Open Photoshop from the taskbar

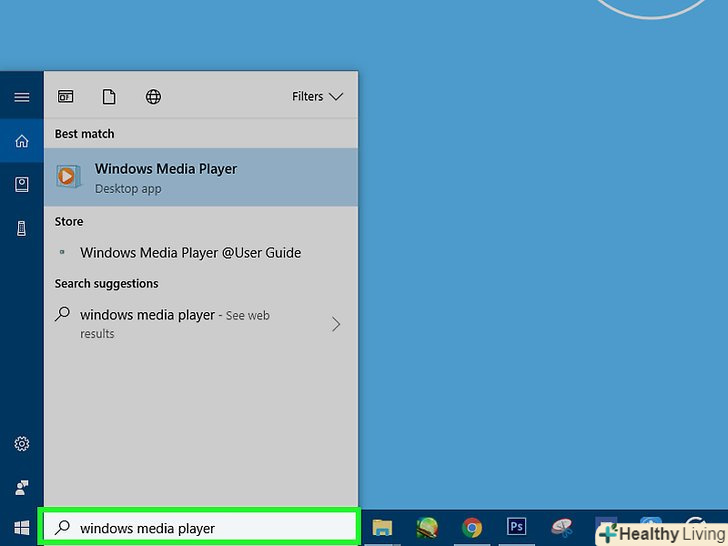[x=517, y=527]
